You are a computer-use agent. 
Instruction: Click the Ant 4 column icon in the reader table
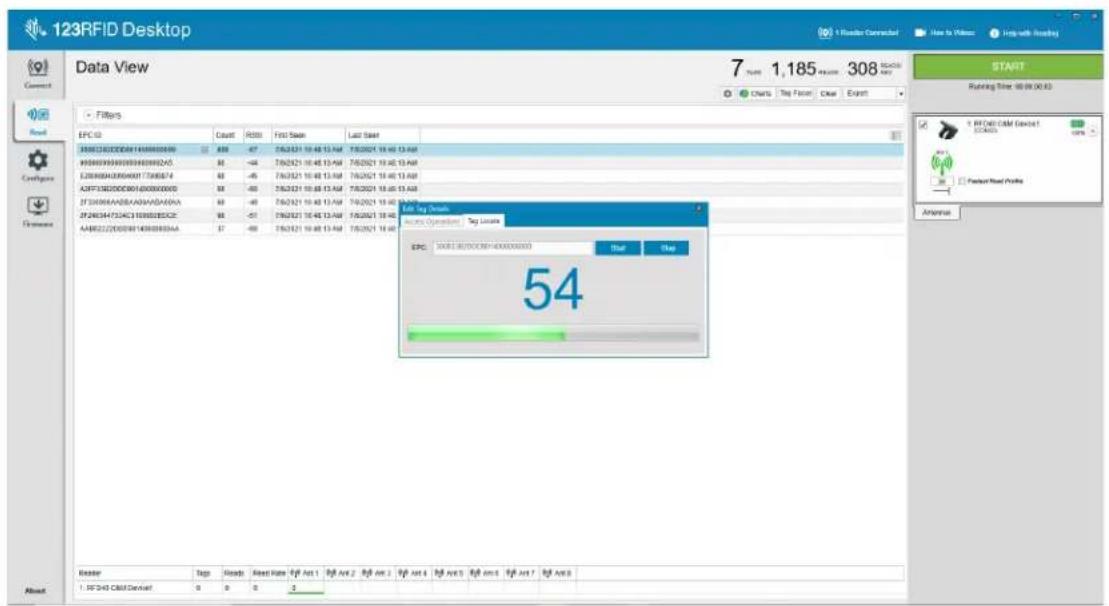click(x=403, y=573)
